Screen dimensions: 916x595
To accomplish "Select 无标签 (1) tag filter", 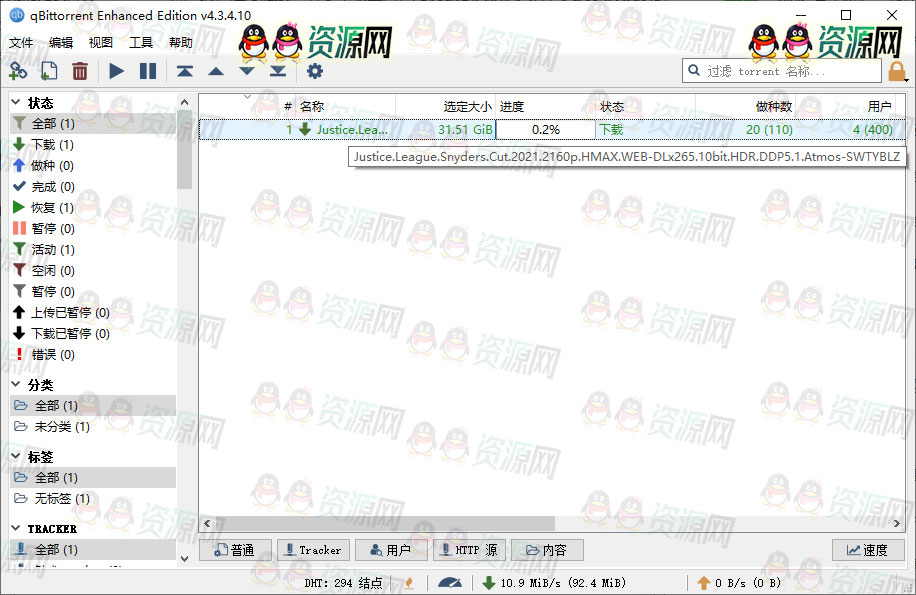I will [x=93, y=498].
